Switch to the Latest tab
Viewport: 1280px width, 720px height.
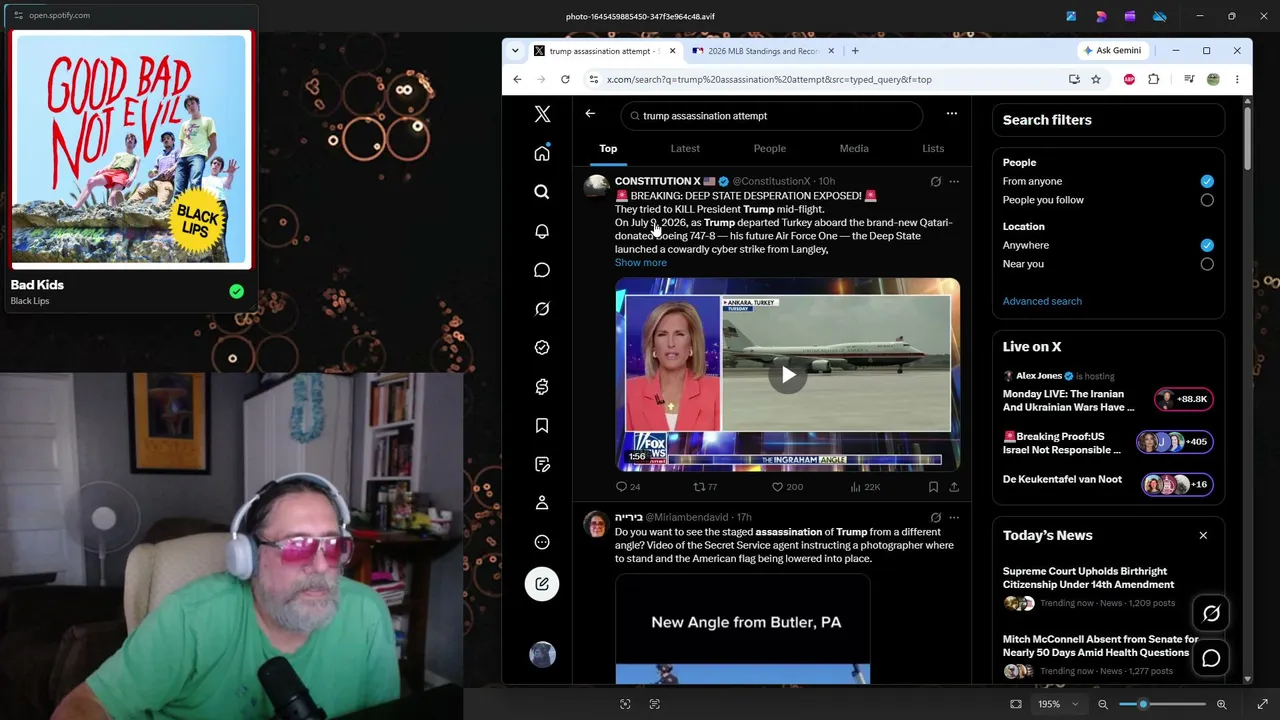685,148
